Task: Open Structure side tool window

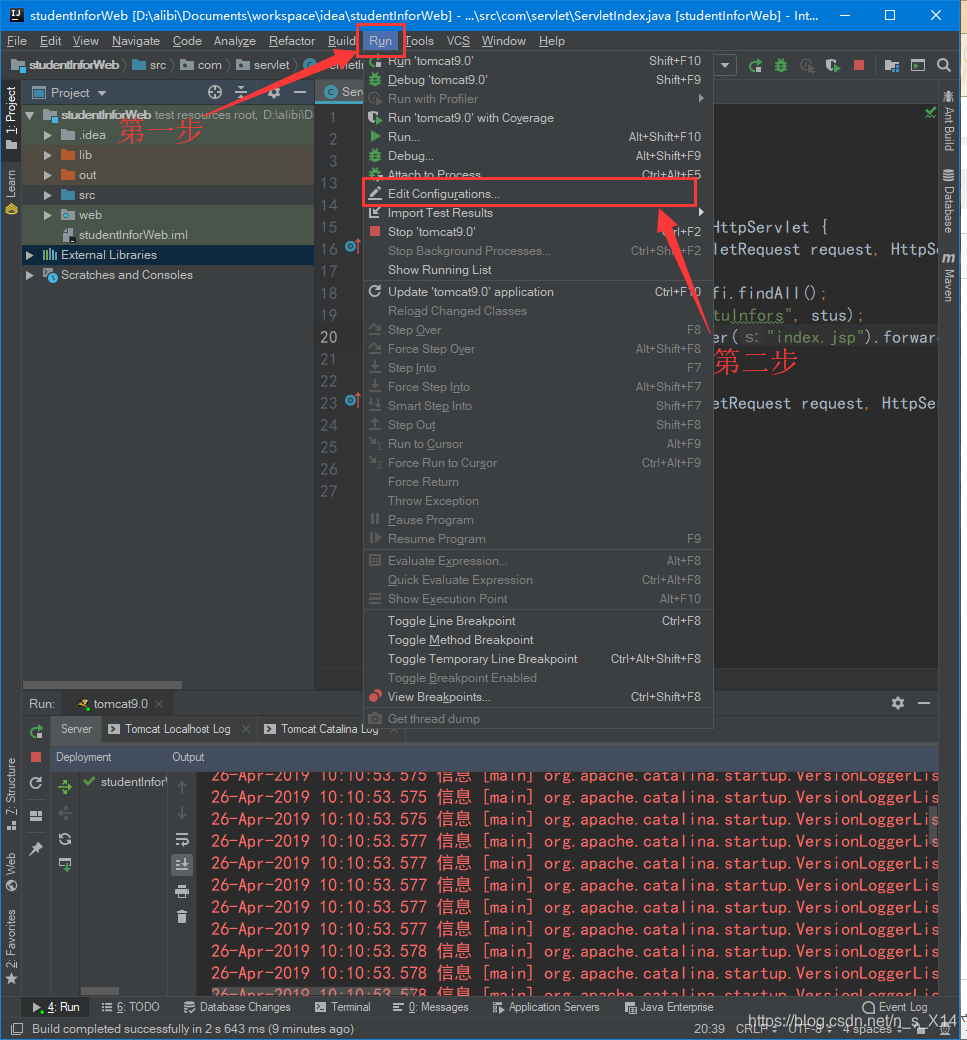Action: [x=11, y=795]
